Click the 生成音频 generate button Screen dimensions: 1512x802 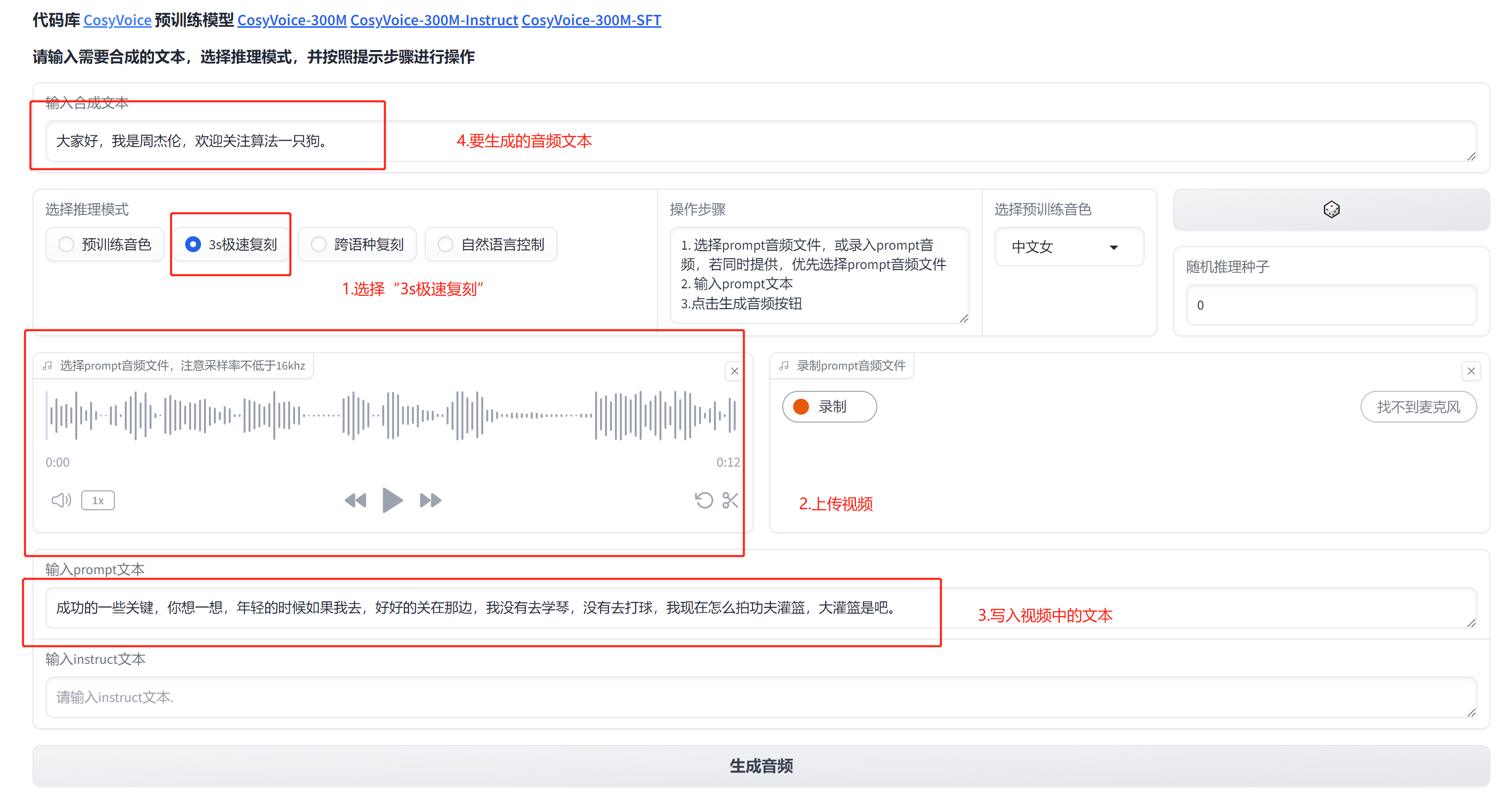click(x=760, y=766)
